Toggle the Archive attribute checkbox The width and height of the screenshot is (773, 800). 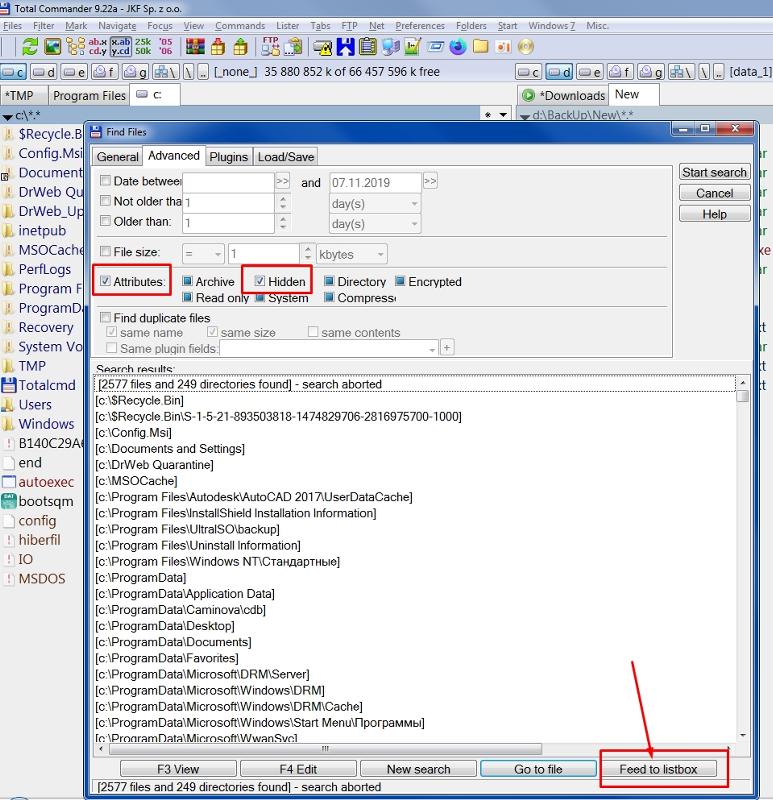[x=188, y=281]
